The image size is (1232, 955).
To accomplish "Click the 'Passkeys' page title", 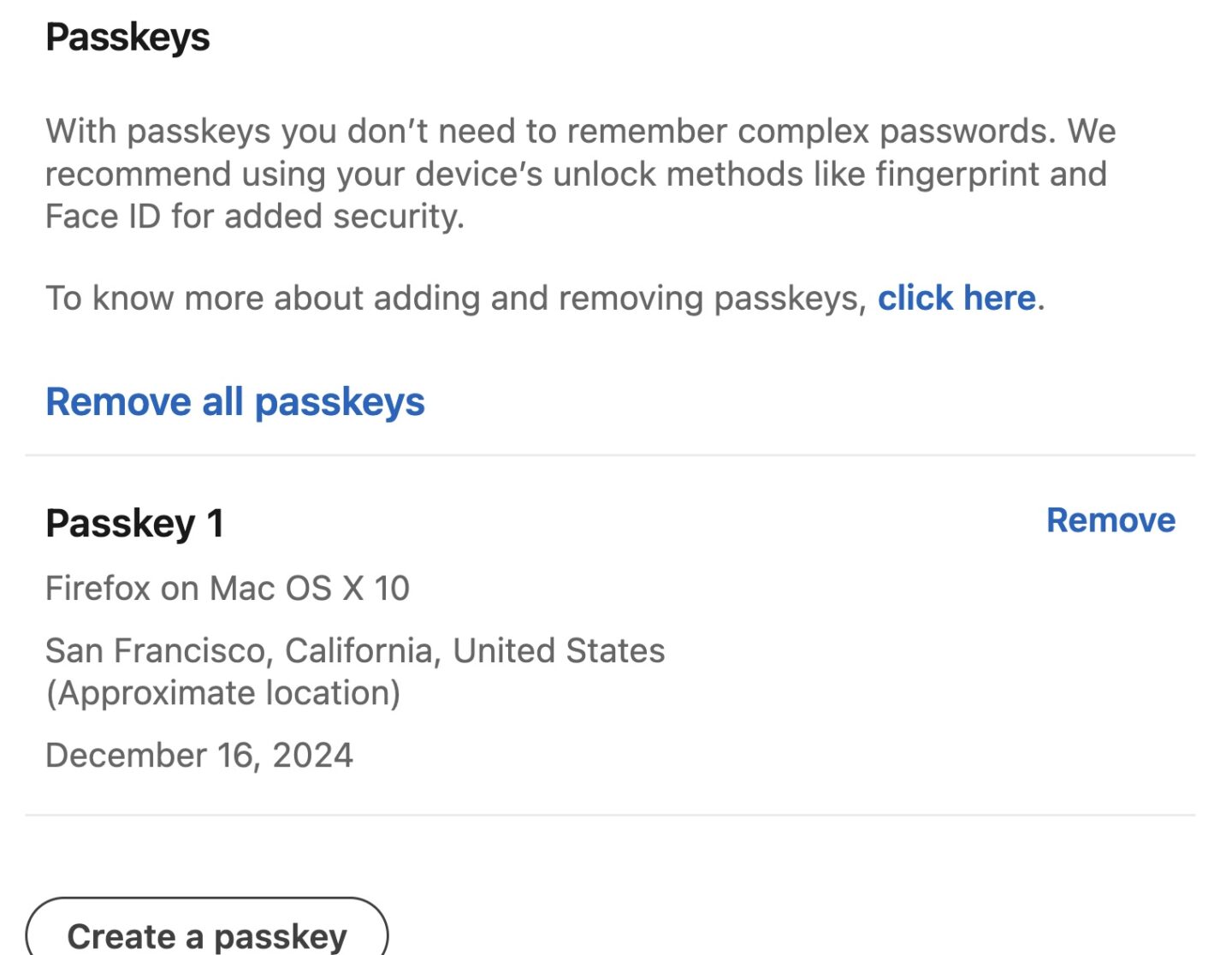I will point(128,38).
